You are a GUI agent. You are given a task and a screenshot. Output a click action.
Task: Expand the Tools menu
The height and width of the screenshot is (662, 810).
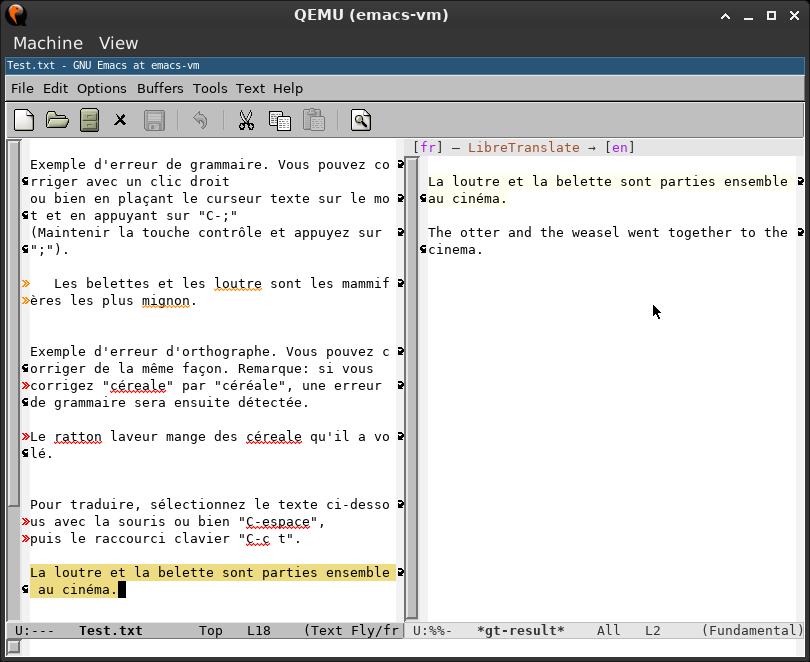(x=210, y=88)
